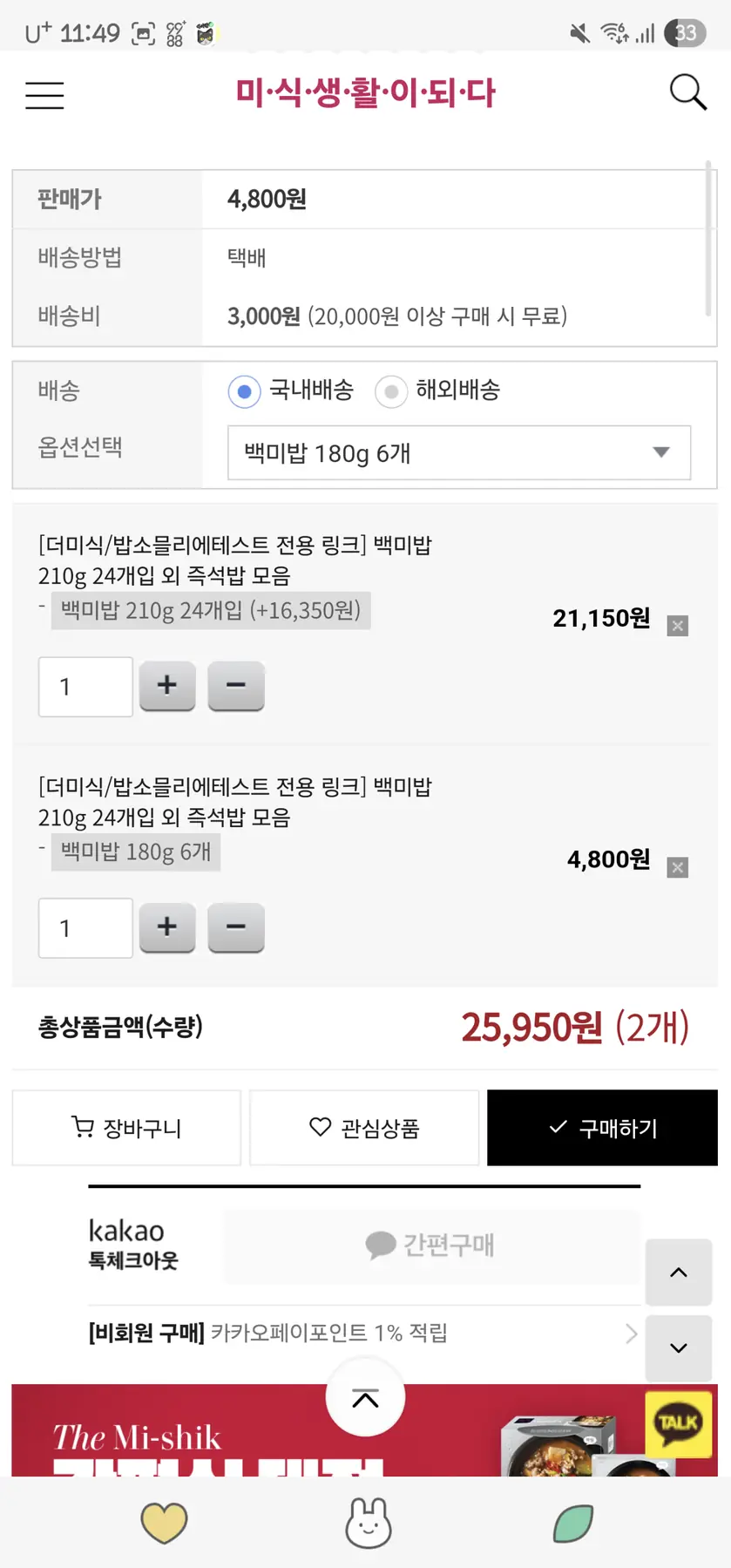Tap the green leaf icon in bottom bar
The height and width of the screenshot is (1568, 731).
573,1523
